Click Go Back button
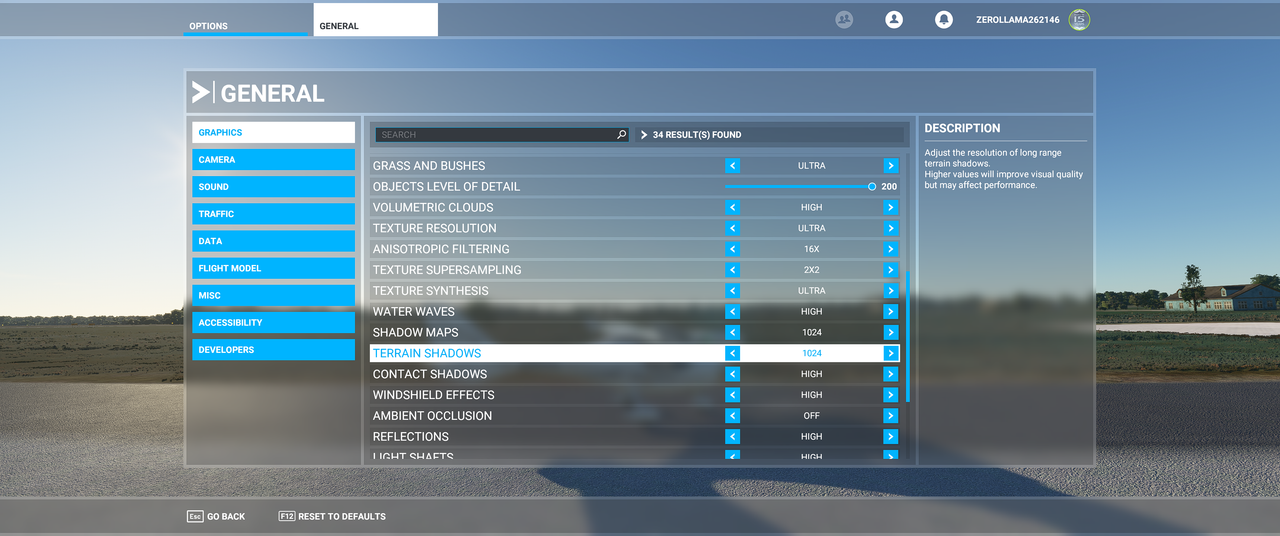This screenshot has width=1280, height=536. click(x=216, y=516)
